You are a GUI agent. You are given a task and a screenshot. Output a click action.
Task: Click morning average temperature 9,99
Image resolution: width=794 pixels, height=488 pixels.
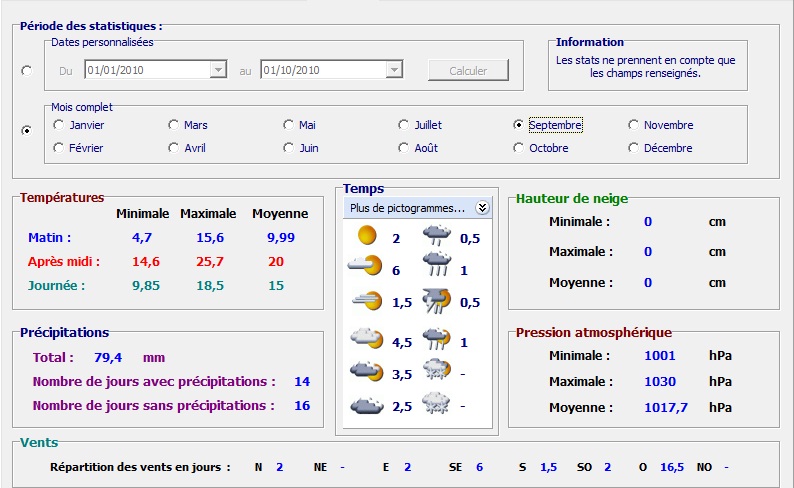(x=281, y=237)
